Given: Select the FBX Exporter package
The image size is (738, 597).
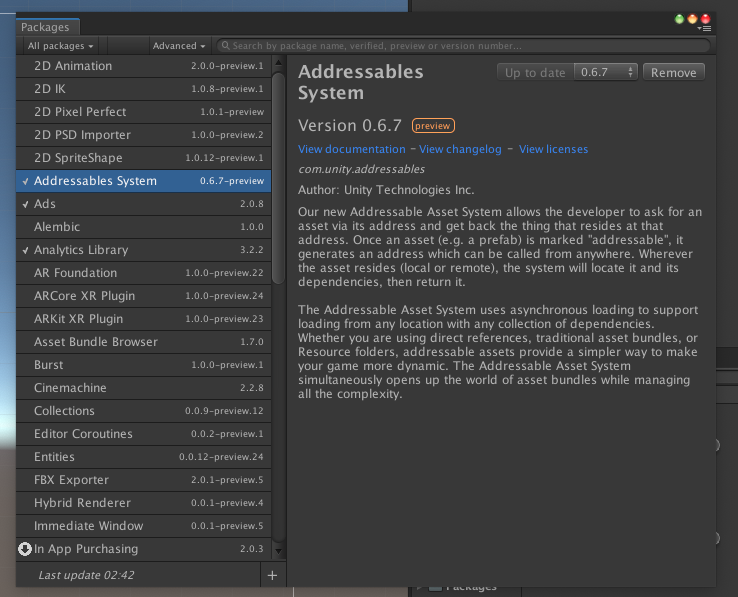Looking at the screenshot, I should point(144,480).
